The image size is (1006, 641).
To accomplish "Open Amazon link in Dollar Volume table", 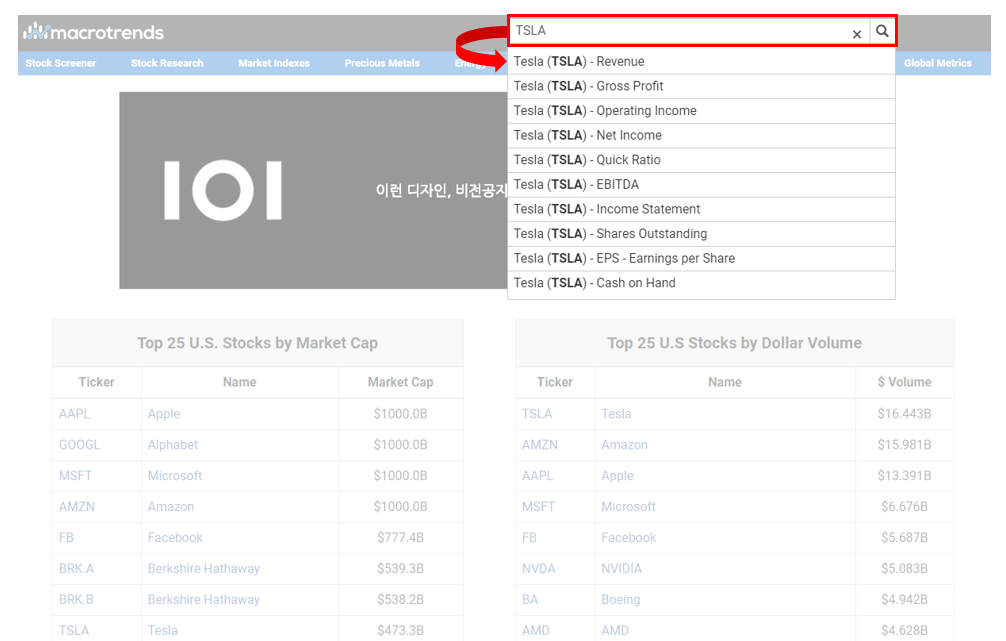I will (x=624, y=445).
